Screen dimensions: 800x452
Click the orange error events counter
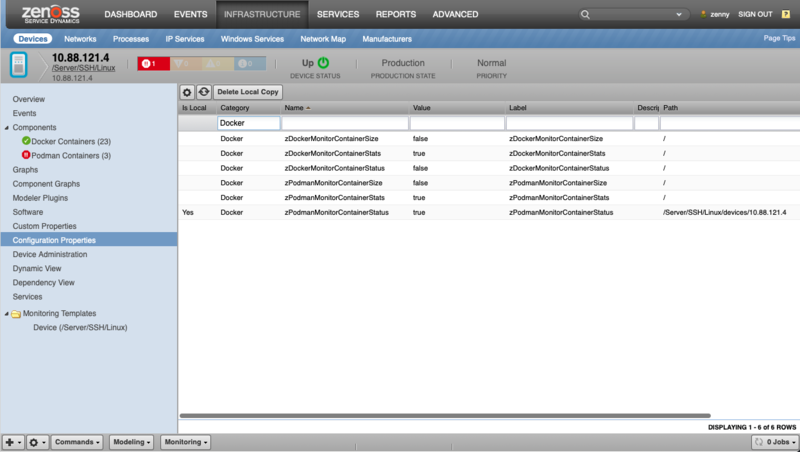click(x=186, y=63)
